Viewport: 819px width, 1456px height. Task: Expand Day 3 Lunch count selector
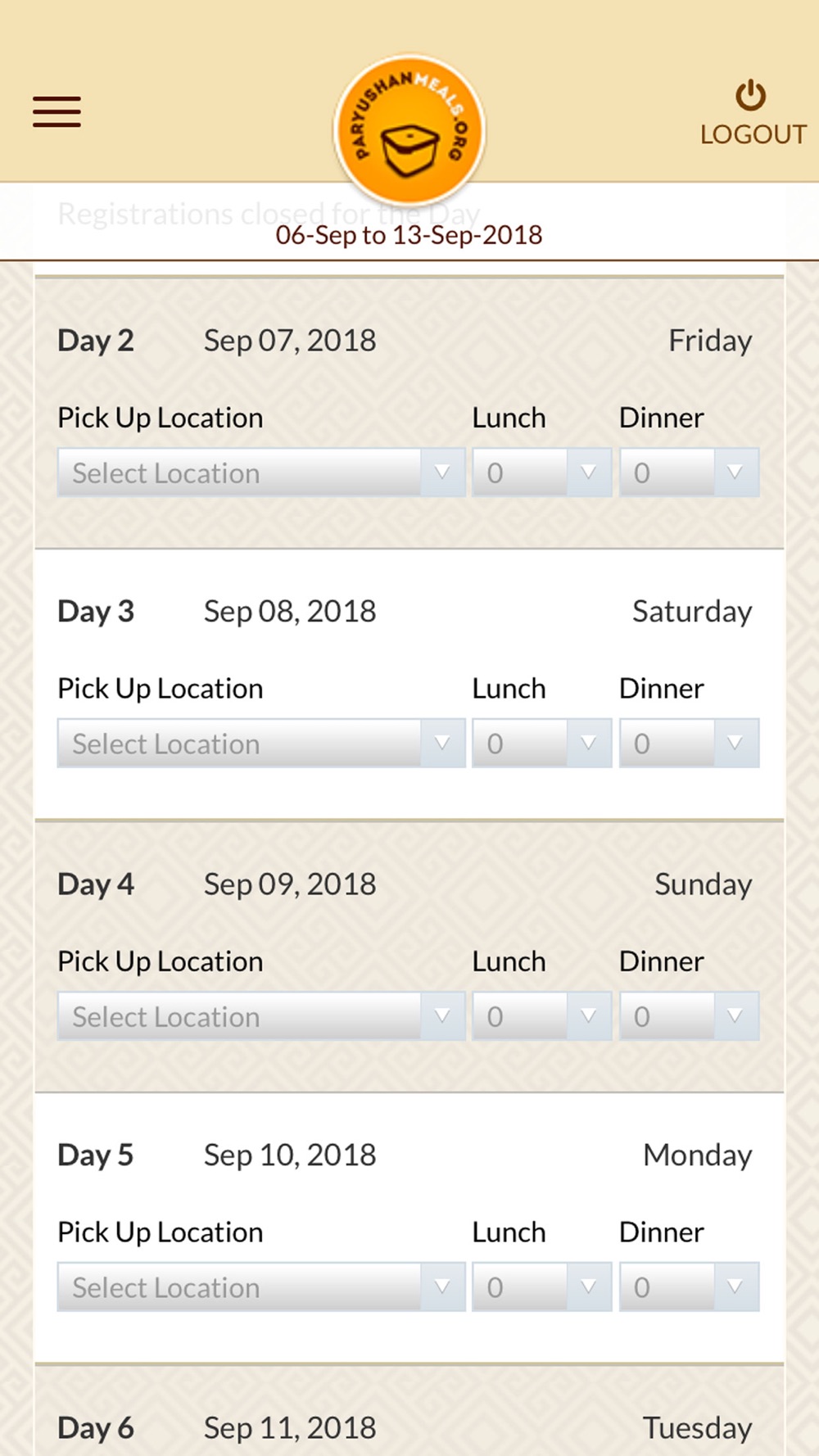pos(541,744)
